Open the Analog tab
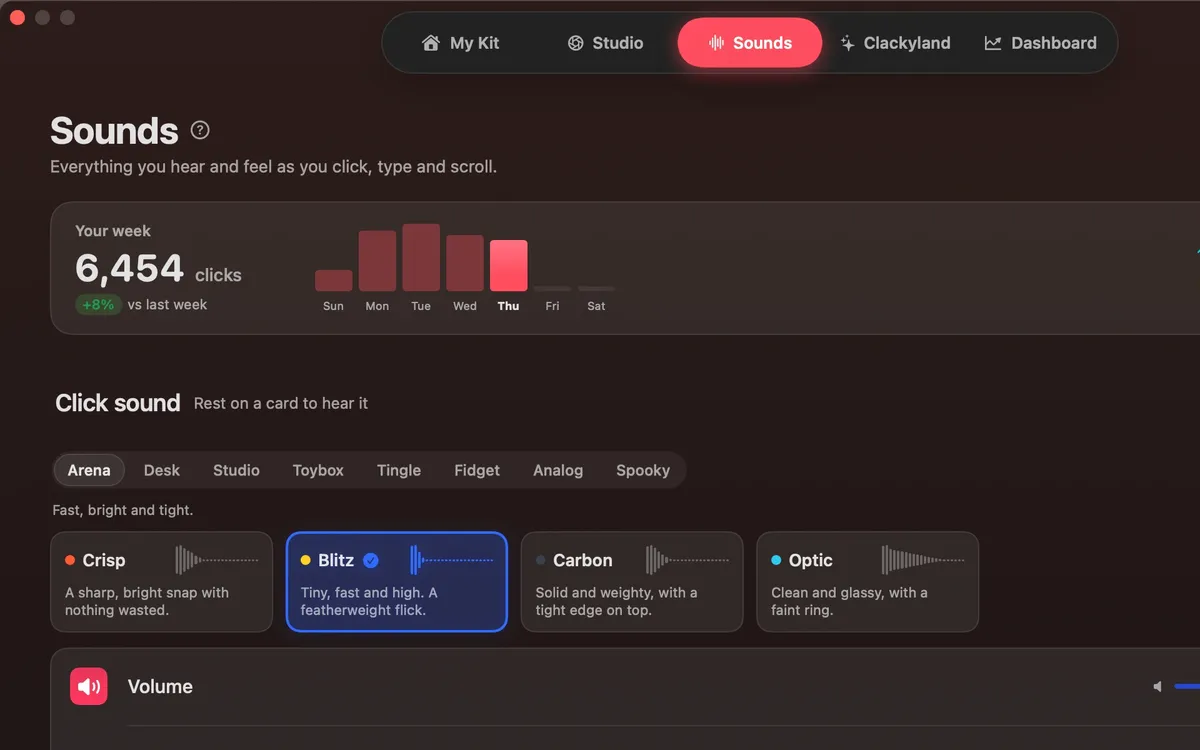Viewport: 1200px width, 750px height. coord(558,470)
